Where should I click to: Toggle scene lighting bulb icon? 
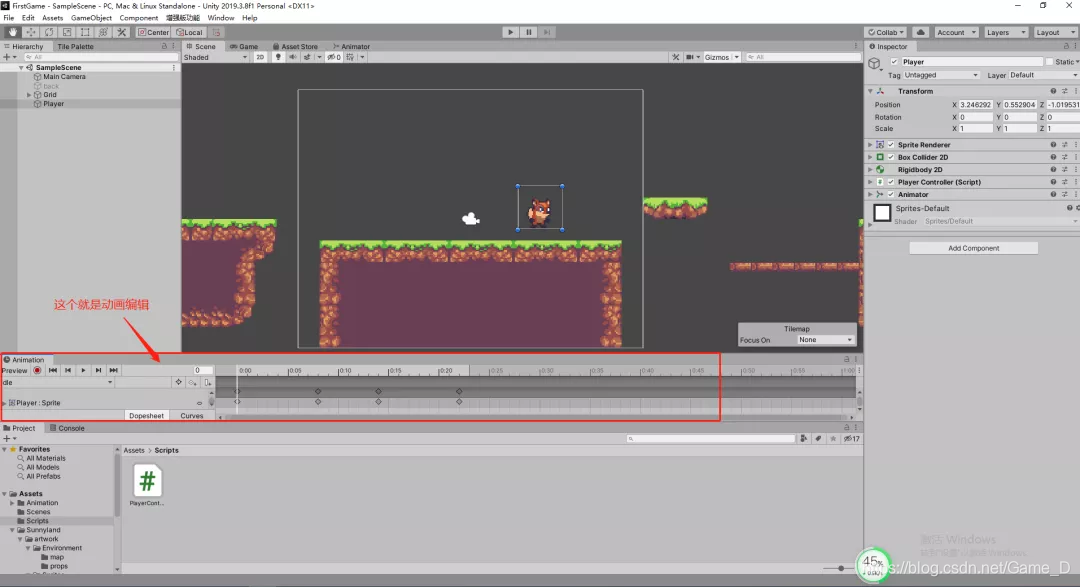(x=278, y=57)
